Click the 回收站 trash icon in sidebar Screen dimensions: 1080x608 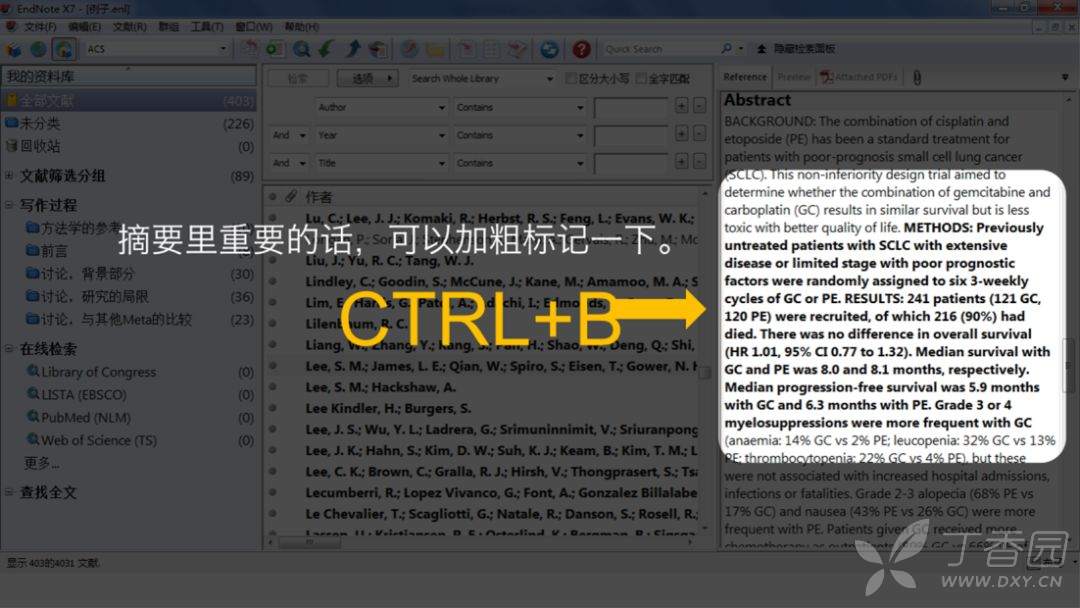11,146
